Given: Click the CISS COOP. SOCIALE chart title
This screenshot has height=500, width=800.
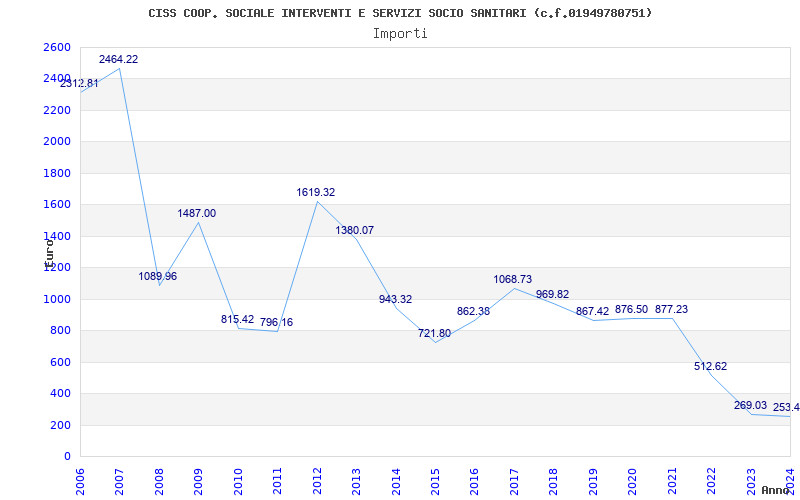Looking at the screenshot, I should [400, 13].
